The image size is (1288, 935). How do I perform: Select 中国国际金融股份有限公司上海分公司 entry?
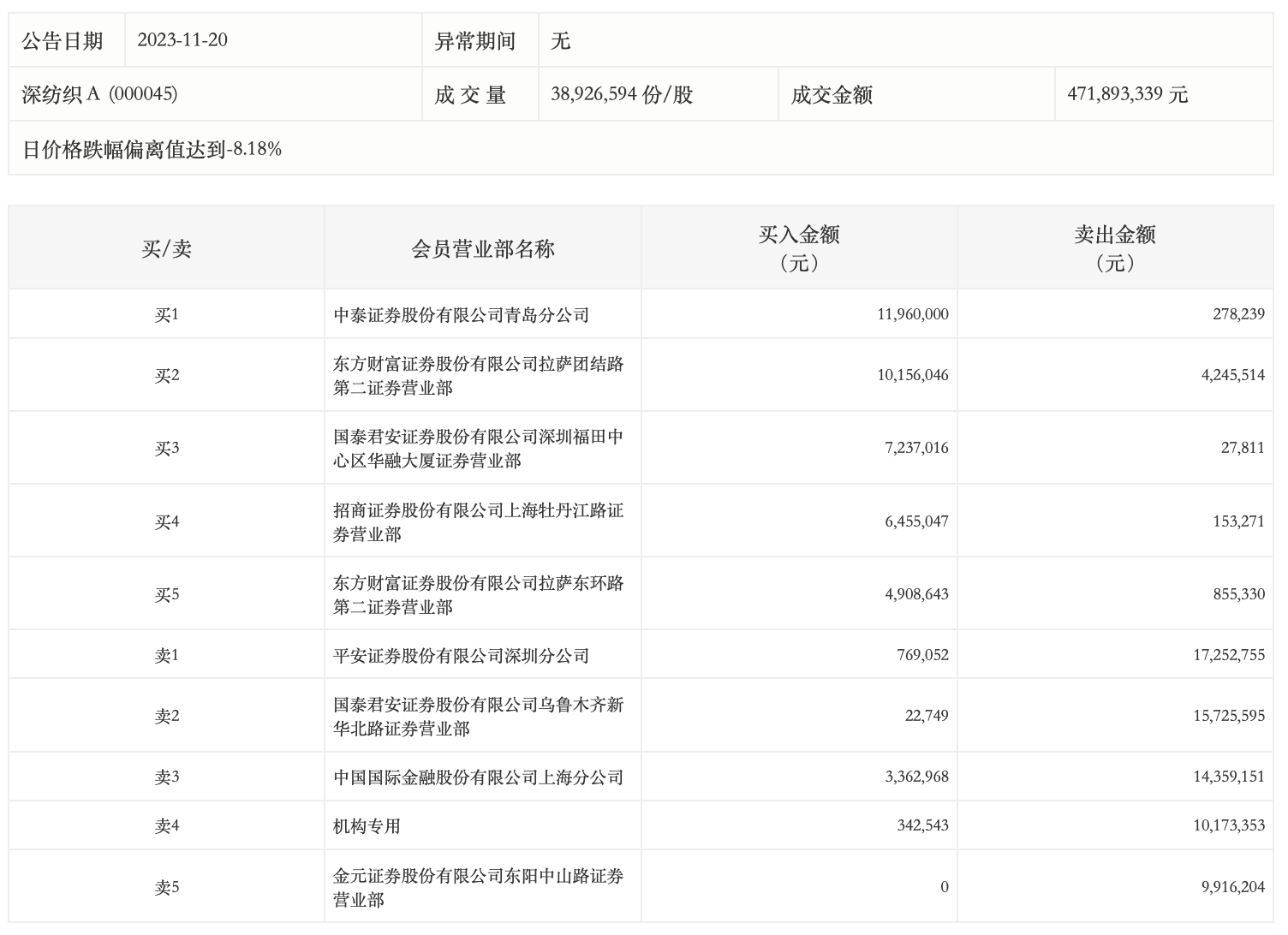pos(478,777)
